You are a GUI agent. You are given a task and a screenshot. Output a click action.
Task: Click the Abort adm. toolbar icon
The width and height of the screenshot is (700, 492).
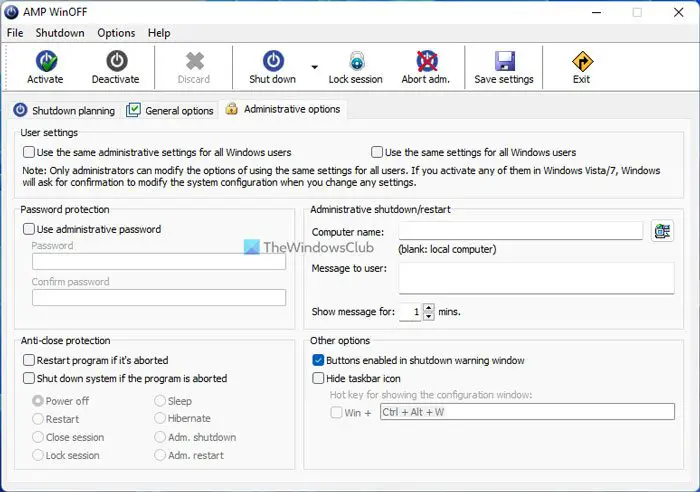click(x=427, y=61)
